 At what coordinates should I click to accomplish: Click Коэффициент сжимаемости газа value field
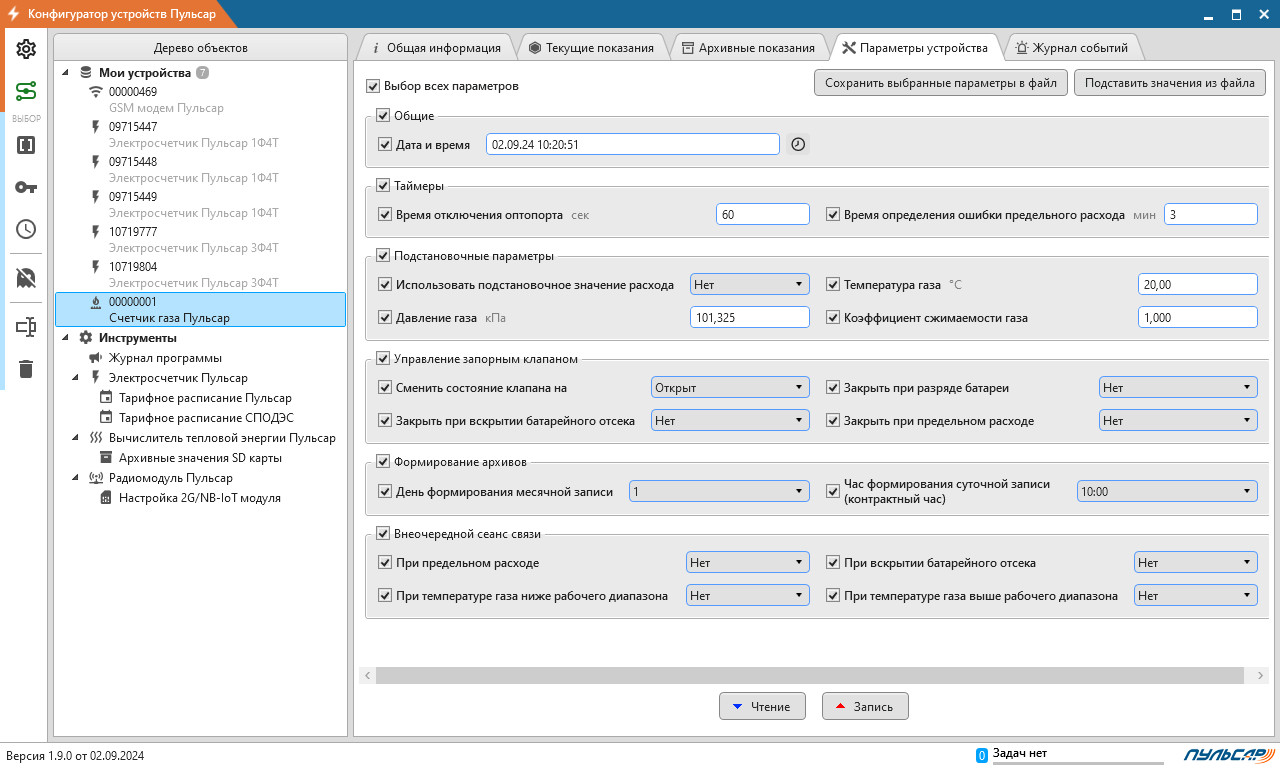[x=1198, y=317]
